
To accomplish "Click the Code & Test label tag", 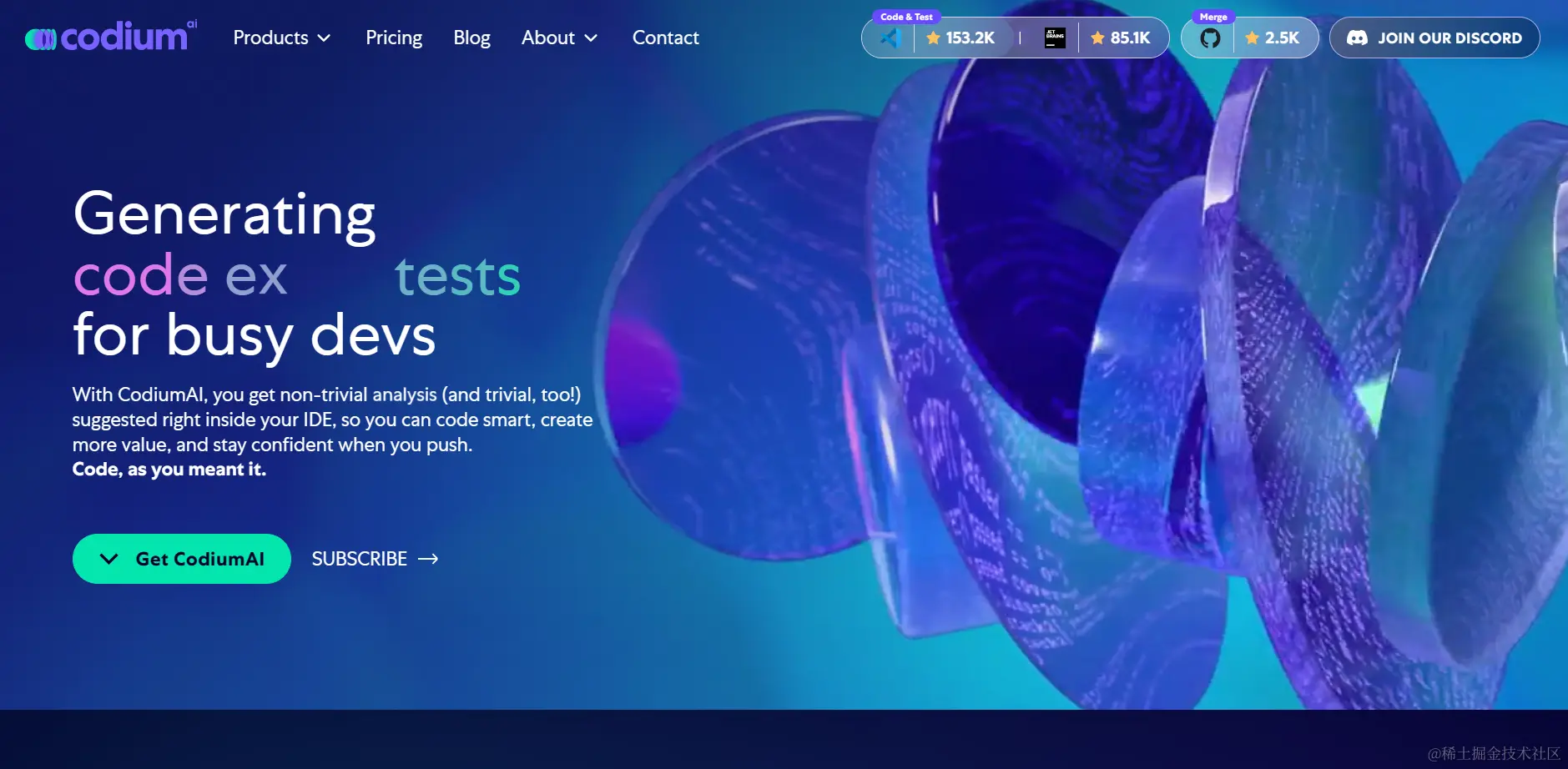I will pos(906,17).
